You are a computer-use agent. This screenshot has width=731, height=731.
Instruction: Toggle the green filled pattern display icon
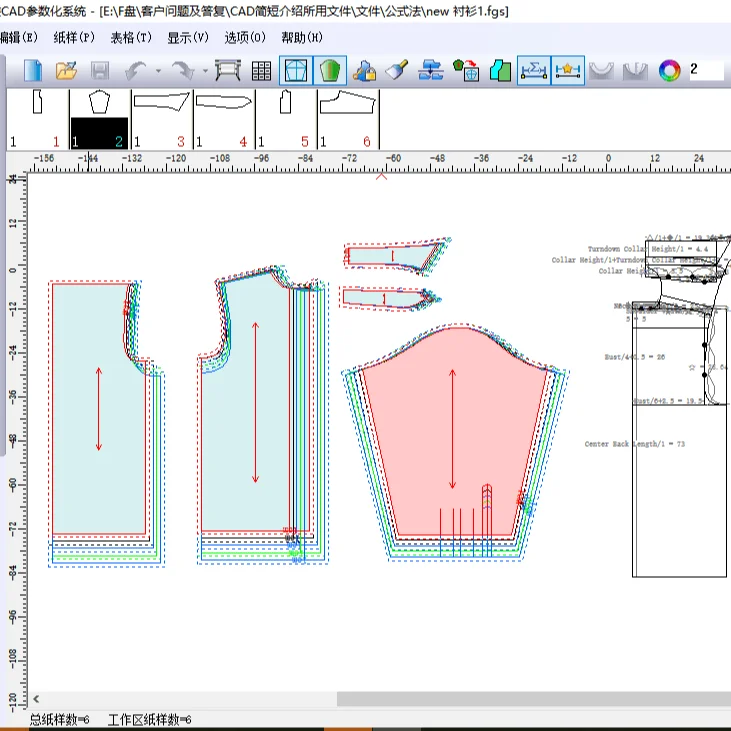pyautogui.click(x=330, y=70)
